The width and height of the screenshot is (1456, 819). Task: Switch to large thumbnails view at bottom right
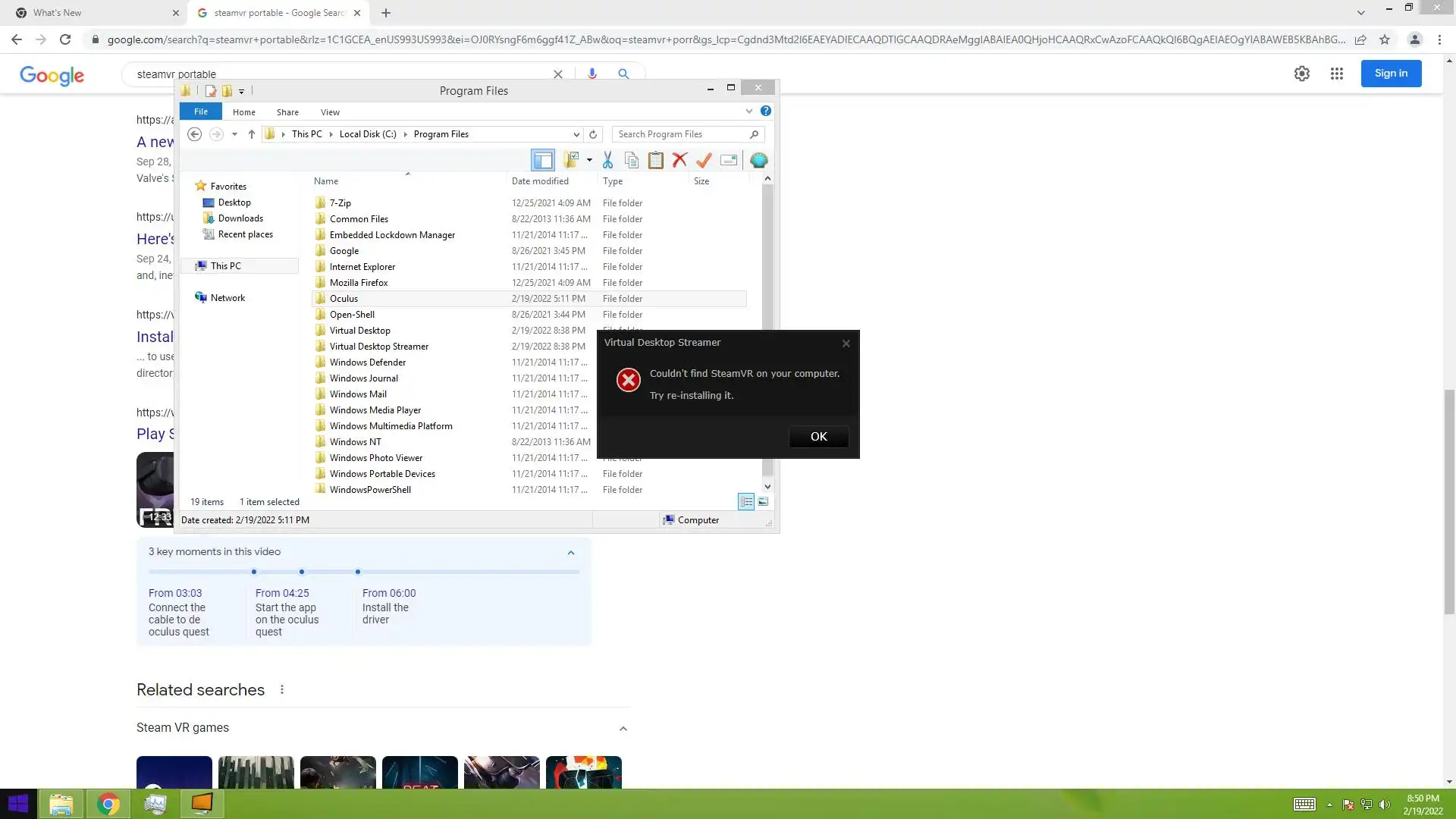764,502
